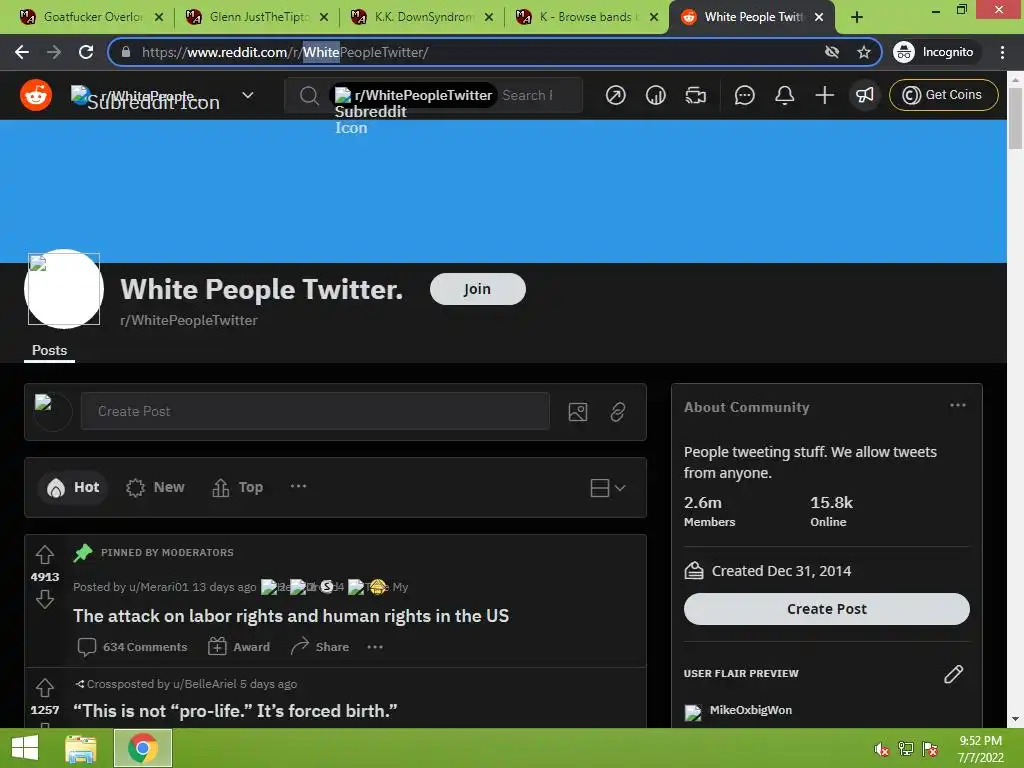Screen dimensions: 1024x768
Task: Open more sort options ellipsis
Action: [x=298, y=487]
